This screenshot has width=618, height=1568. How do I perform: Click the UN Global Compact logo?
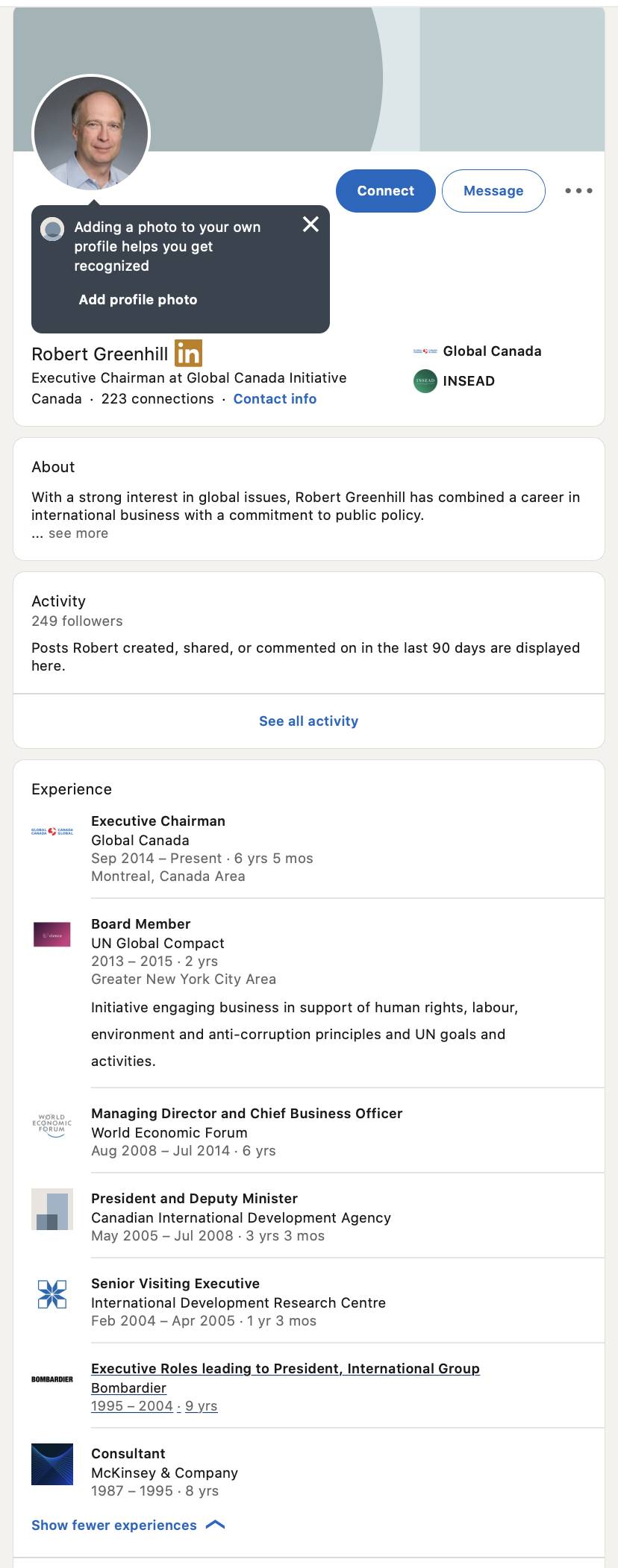[52, 935]
